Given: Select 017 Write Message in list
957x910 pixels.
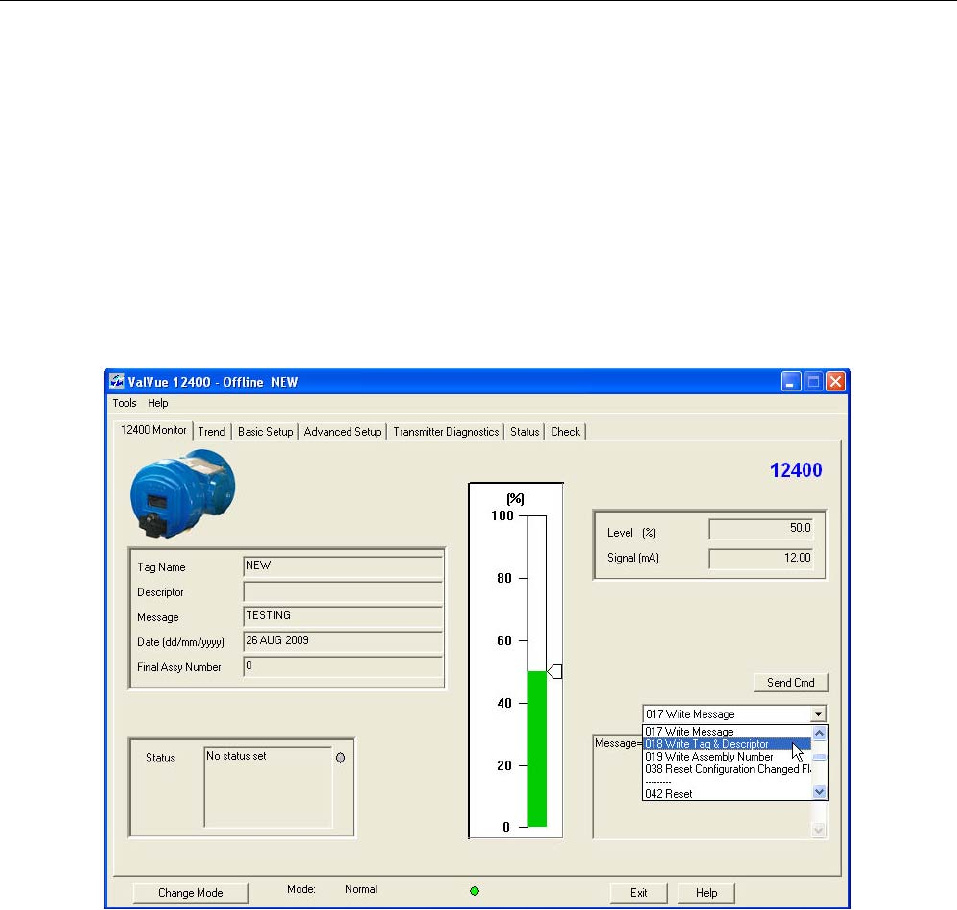Looking at the screenshot, I should click(x=727, y=731).
